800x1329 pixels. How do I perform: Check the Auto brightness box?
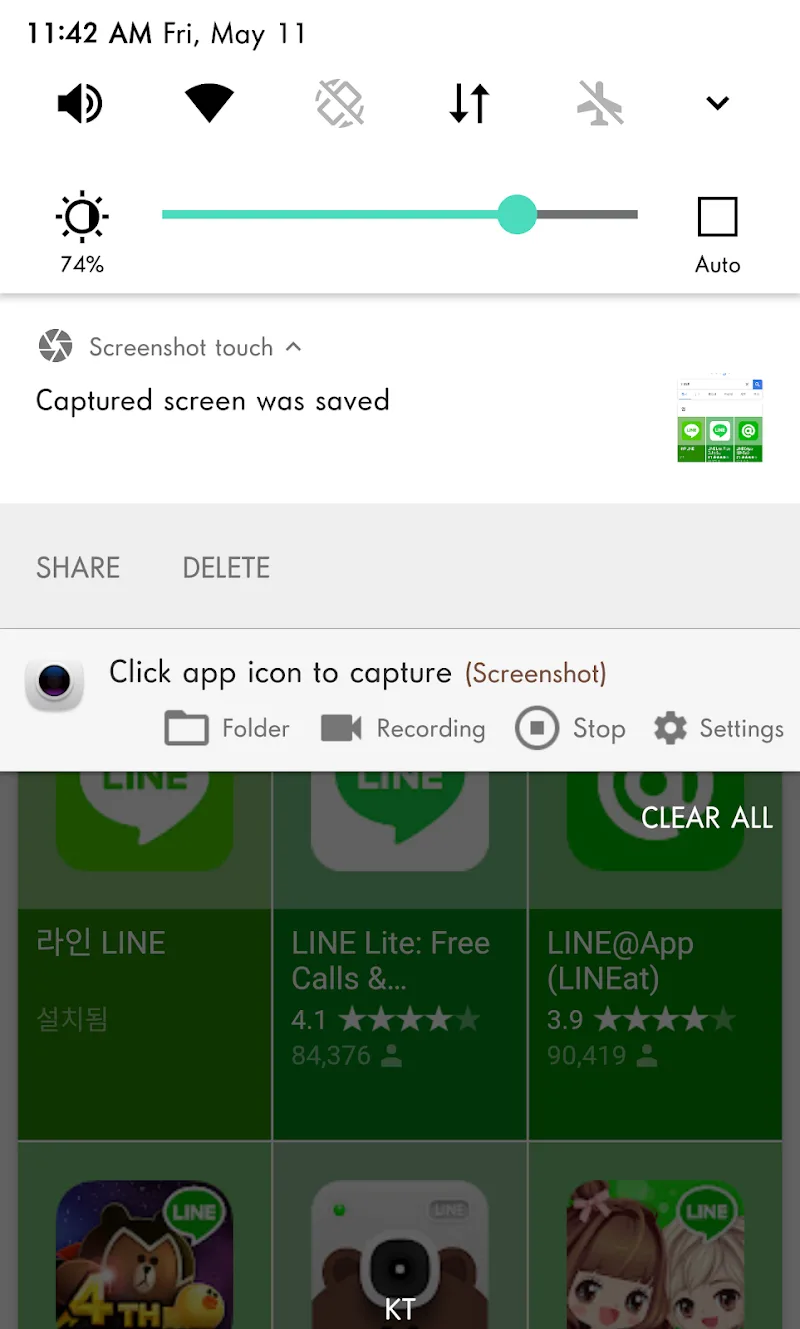pos(718,217)
